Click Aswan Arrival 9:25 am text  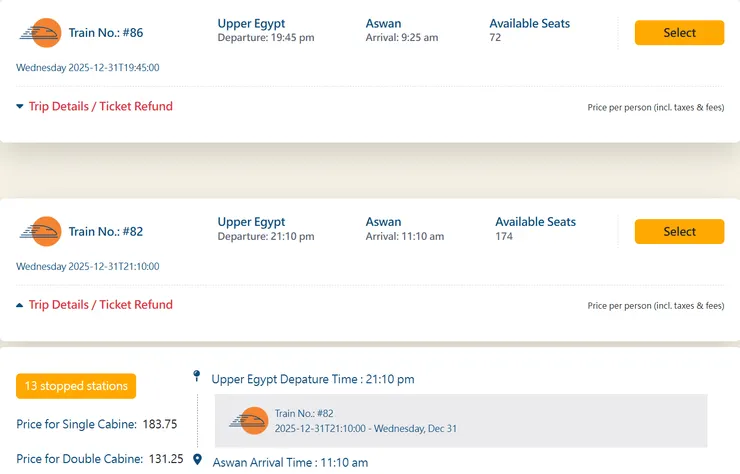[402, 30]
